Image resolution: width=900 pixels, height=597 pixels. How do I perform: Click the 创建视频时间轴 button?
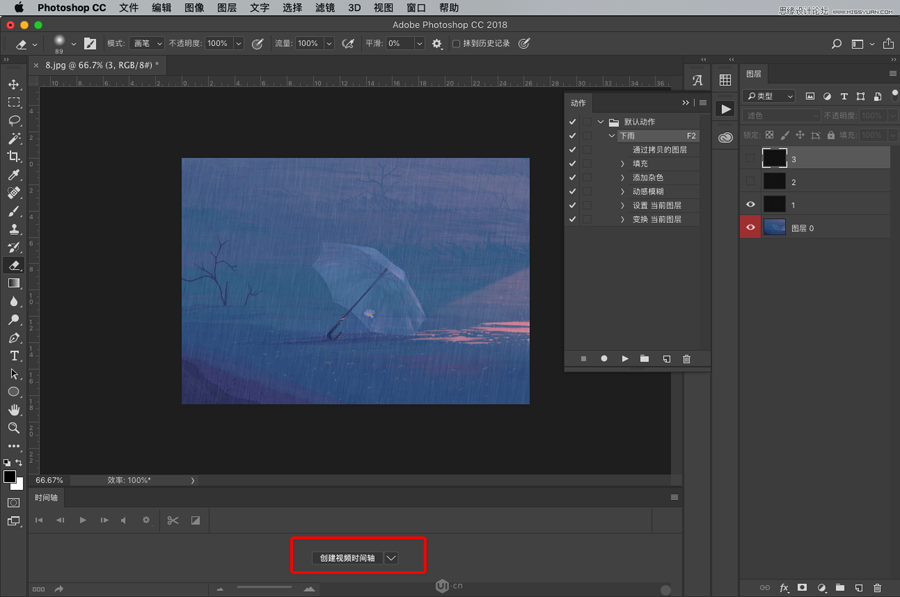(x=347, y=558)
